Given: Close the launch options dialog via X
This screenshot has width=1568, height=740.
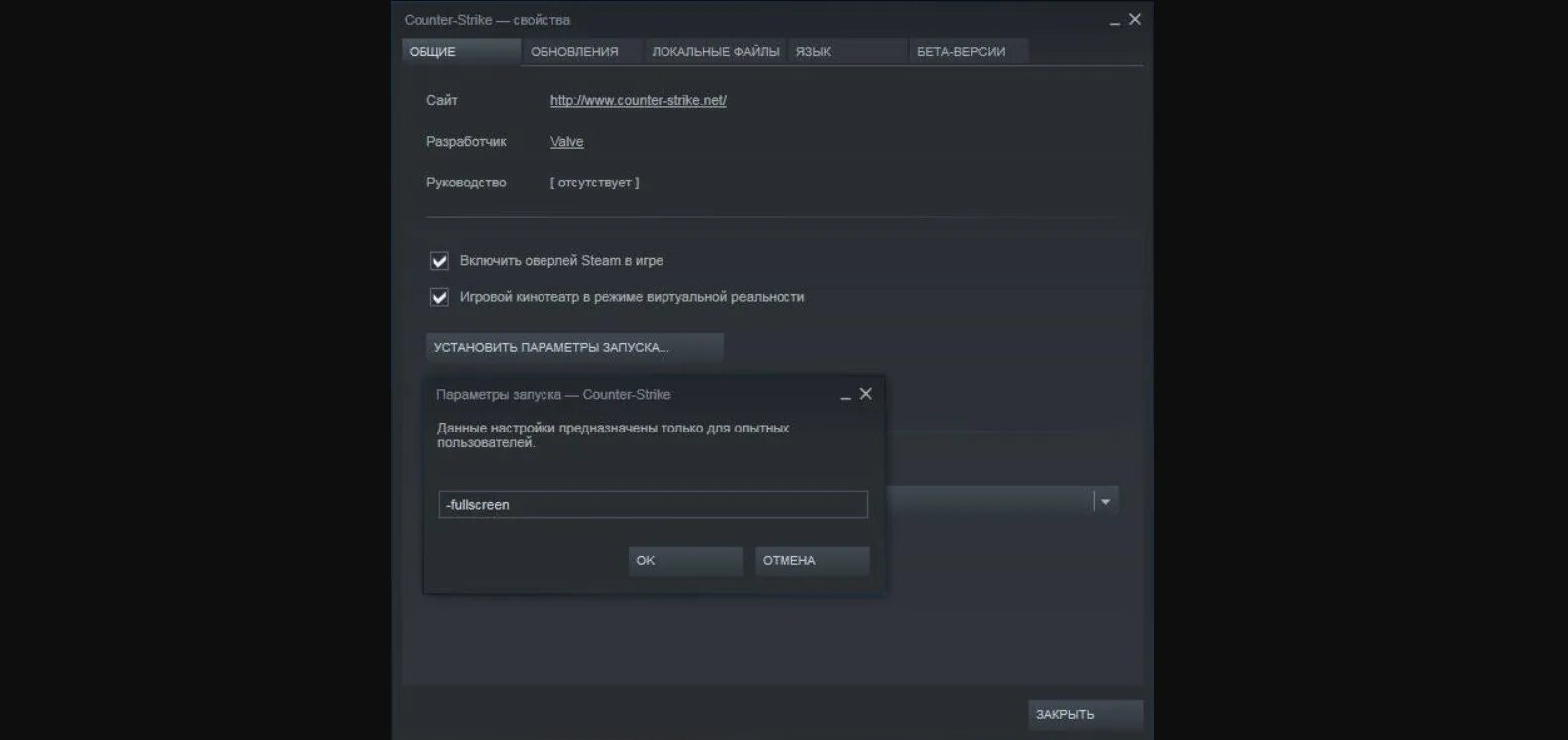Looking at the screenshot, I should (x=866, y=394).
